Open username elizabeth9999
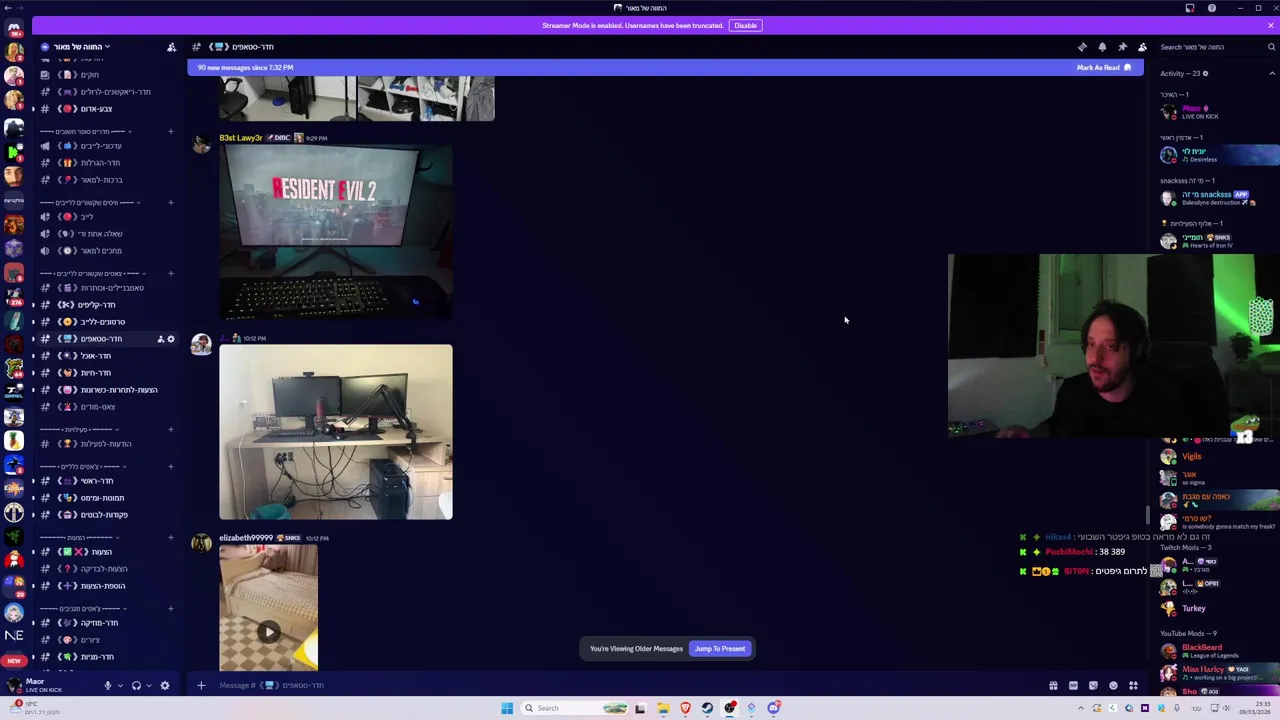The image size is (1280, 720). point(246,538)
